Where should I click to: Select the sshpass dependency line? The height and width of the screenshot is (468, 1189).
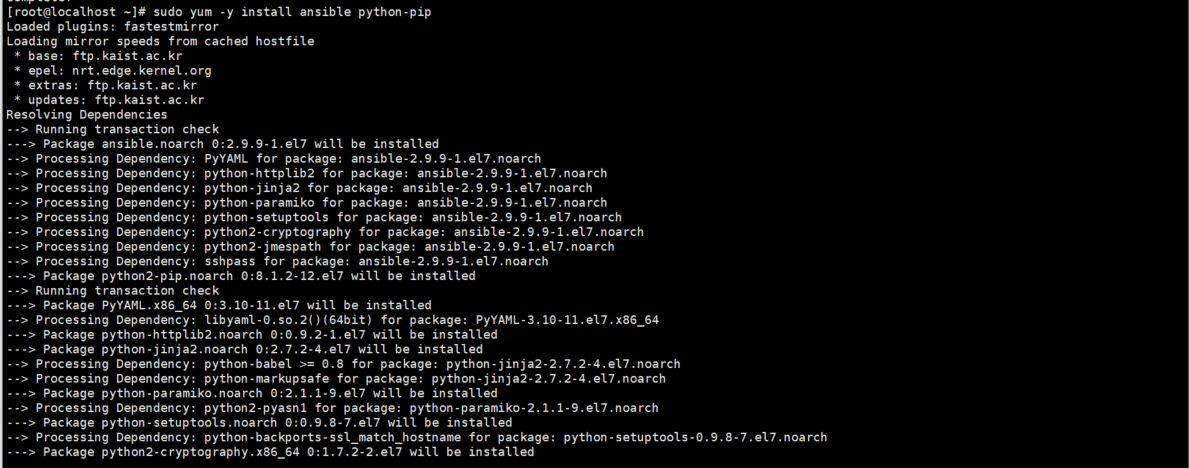coord(278,261)
